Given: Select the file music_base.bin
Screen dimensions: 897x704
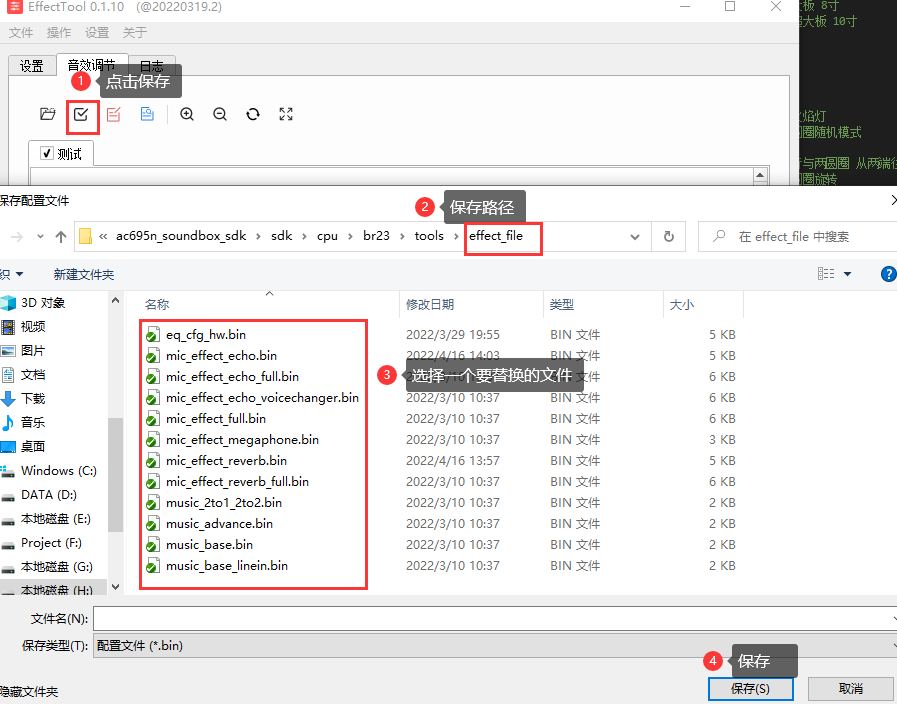Looking at the screenshot, I should [209, 545].
